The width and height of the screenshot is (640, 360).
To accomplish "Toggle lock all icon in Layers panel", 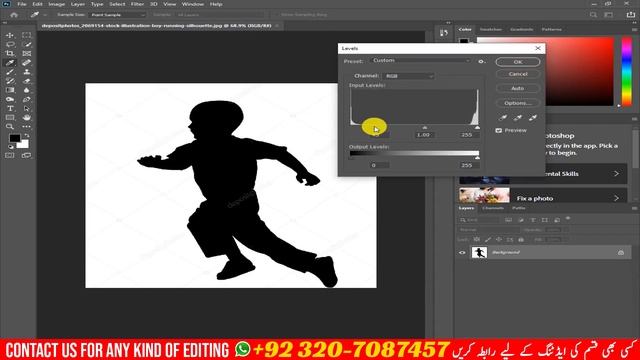I will pos(521,240).
